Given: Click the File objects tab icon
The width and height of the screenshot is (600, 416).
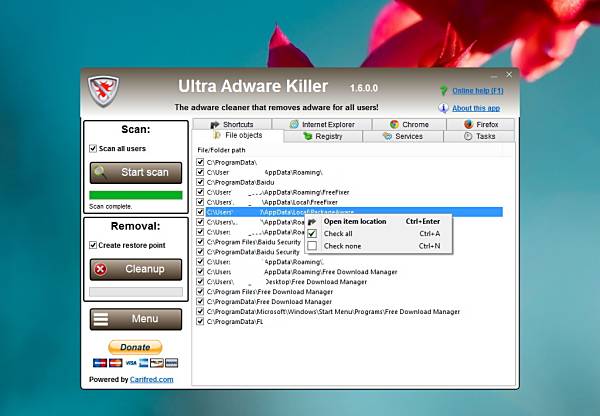Looking at the screenshot, I should coord(217,135).
